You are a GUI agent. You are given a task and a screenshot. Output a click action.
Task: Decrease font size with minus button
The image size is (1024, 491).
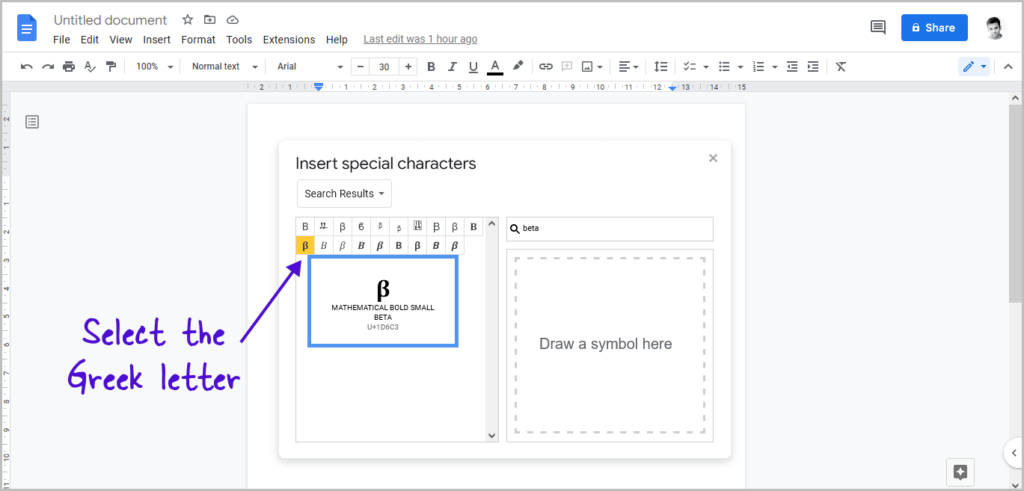coord(360,67)
